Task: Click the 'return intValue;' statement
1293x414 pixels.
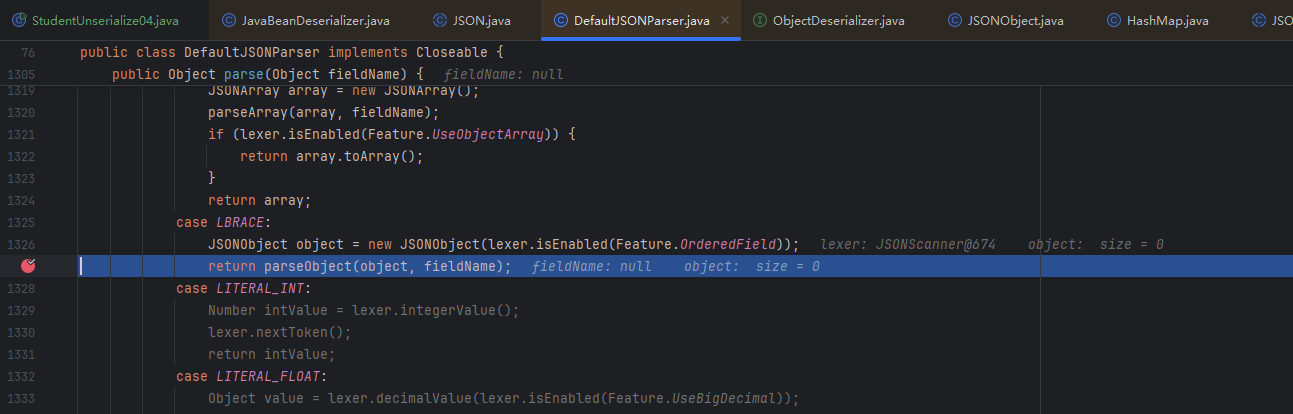Action: click(x=272, y=354)
